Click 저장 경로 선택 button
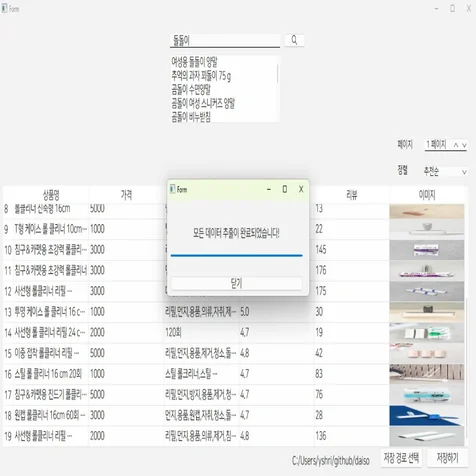 [x=401, y=458]
